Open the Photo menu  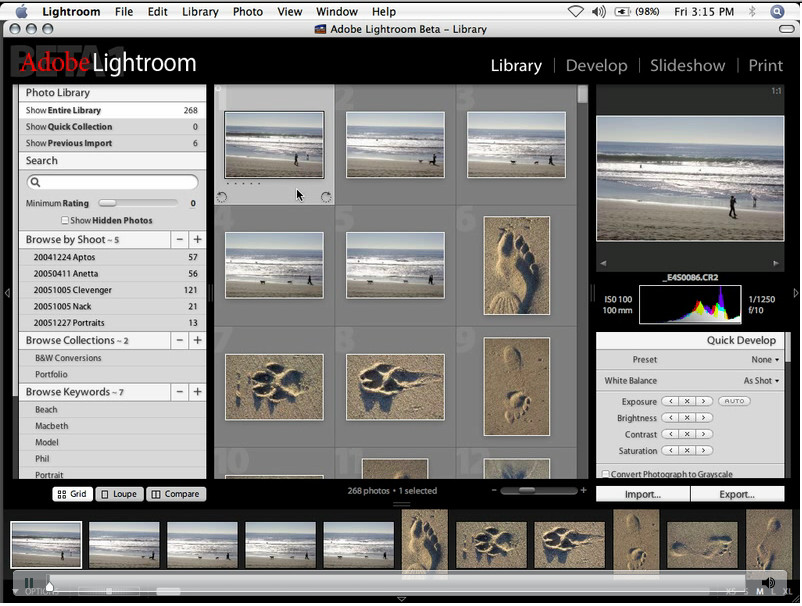248,11
